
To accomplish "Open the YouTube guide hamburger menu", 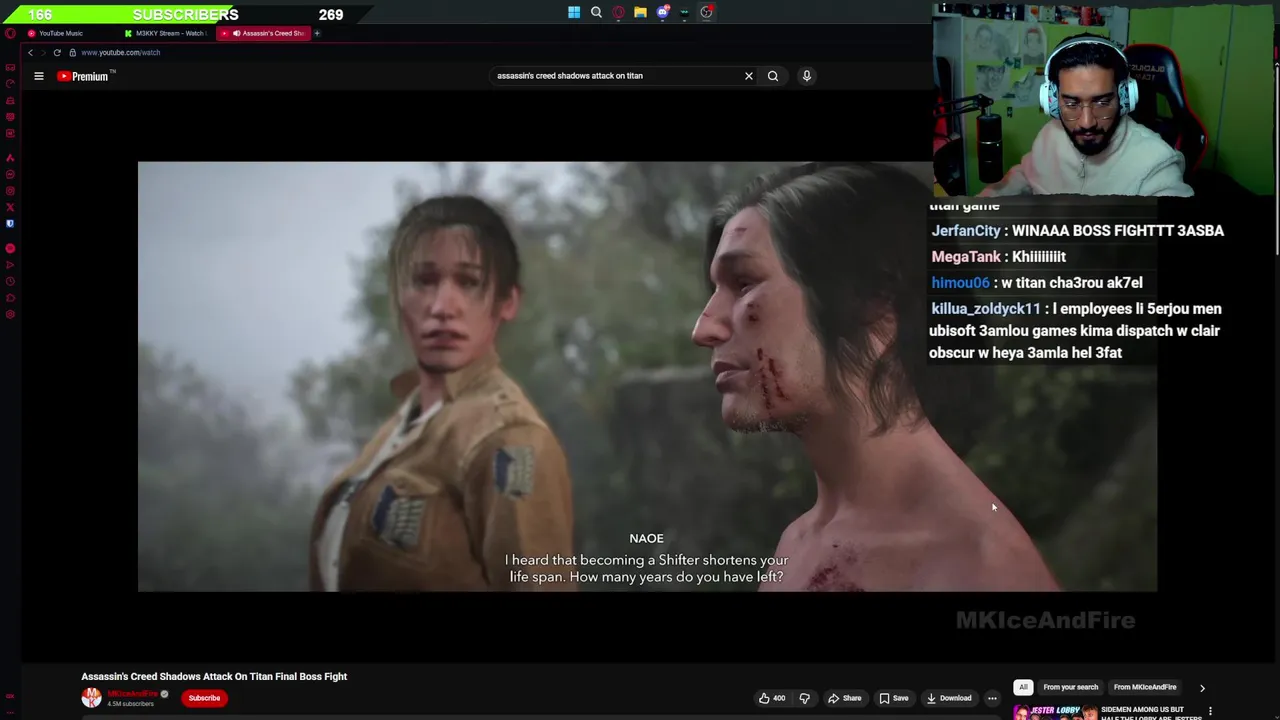I will pyautogui.click(x=39, y=76).
